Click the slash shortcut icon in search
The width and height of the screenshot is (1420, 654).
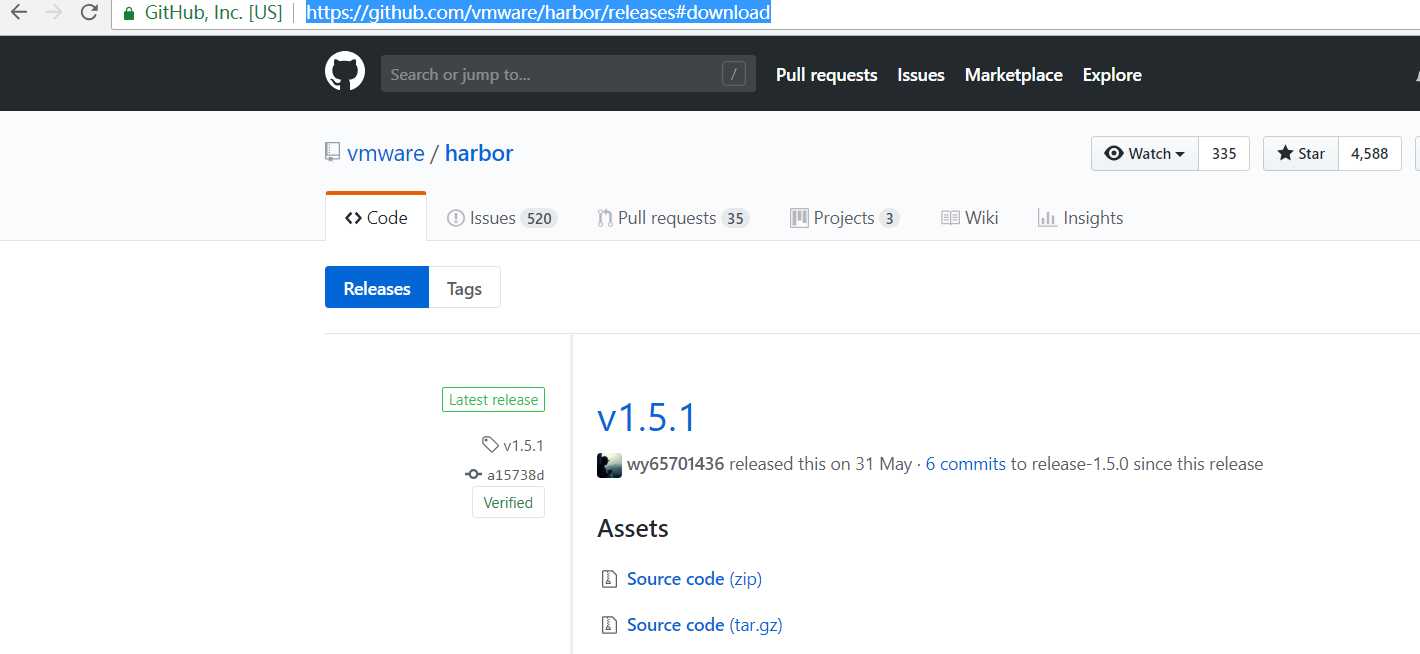point(734,74)
